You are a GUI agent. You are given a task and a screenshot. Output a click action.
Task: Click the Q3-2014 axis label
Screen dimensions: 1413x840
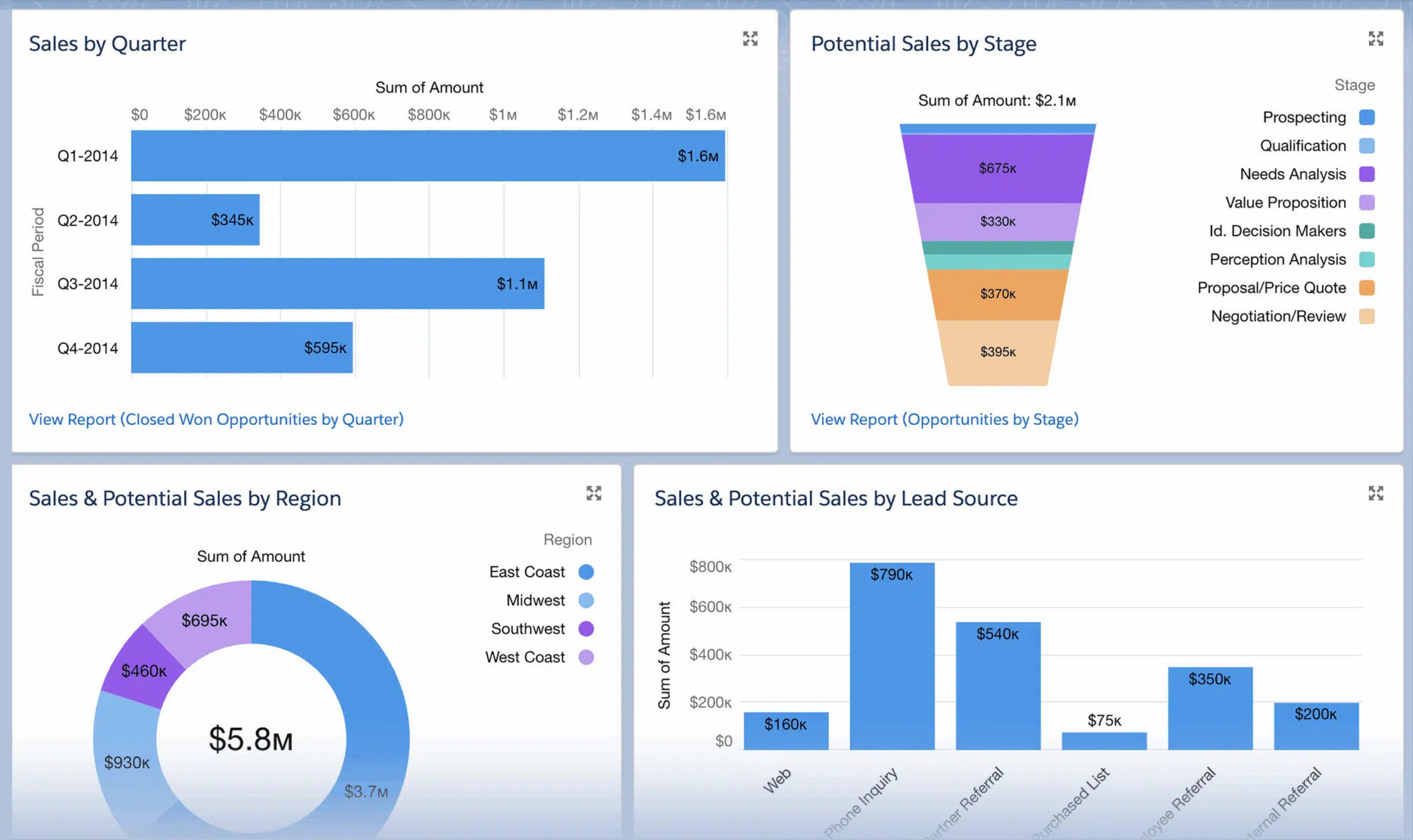tap(88, 283)
